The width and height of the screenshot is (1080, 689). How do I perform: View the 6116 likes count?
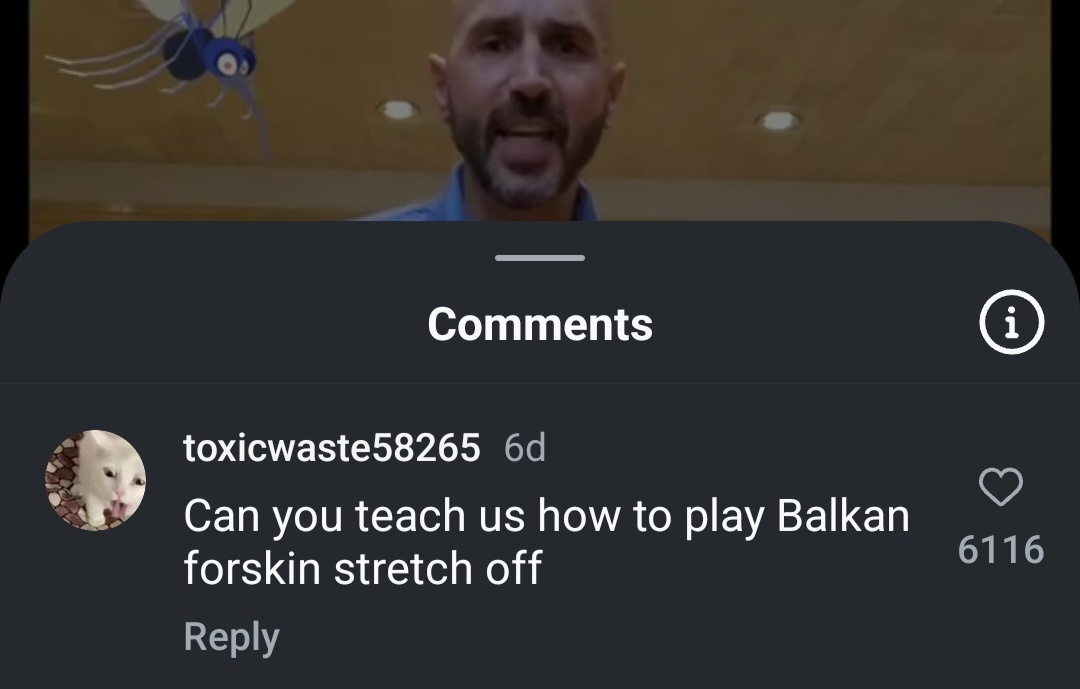tap(1001, 549)
